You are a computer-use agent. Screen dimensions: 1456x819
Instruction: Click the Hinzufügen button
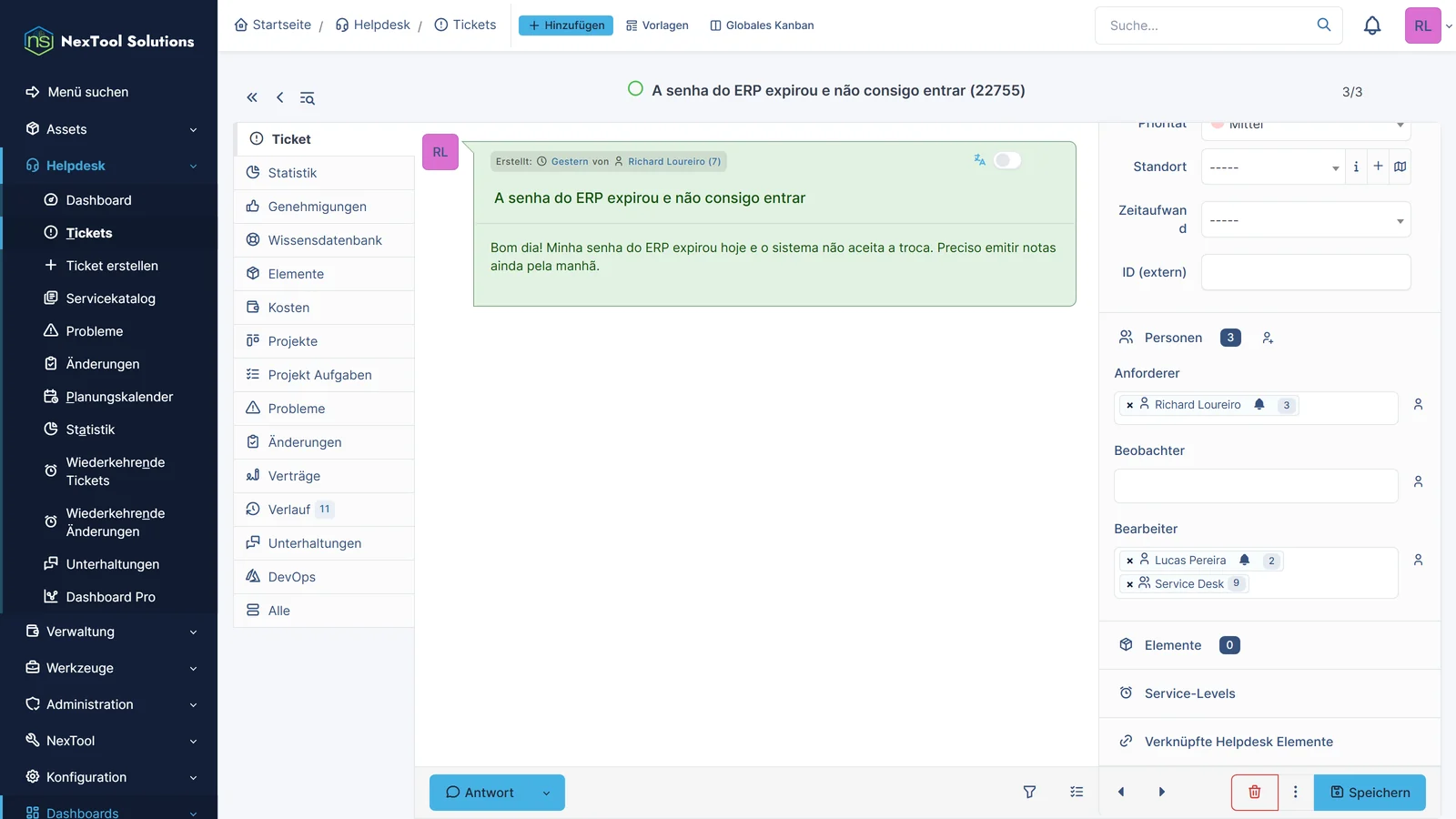pos(566,25)
